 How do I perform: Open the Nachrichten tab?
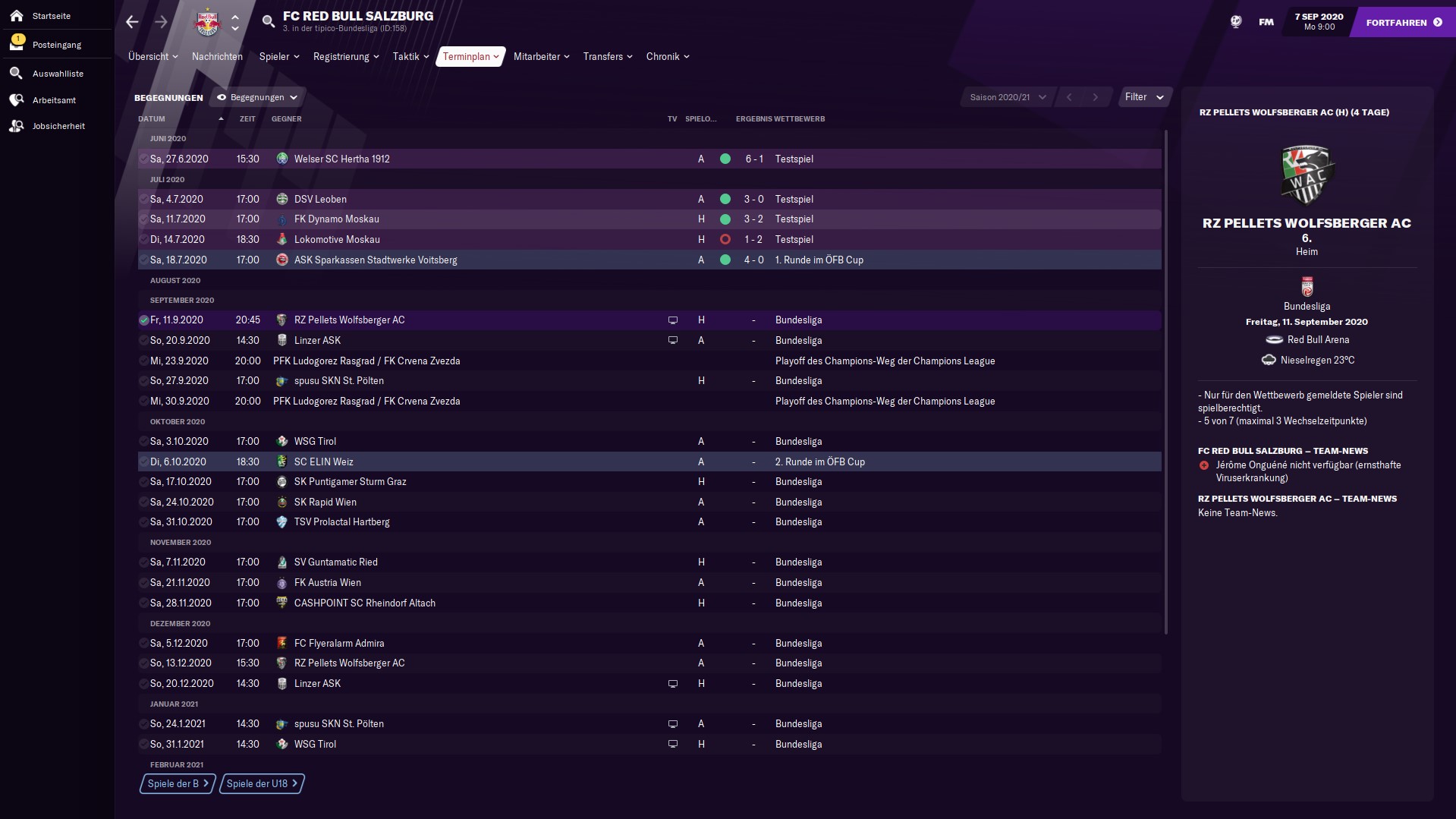tap(217, 56)
